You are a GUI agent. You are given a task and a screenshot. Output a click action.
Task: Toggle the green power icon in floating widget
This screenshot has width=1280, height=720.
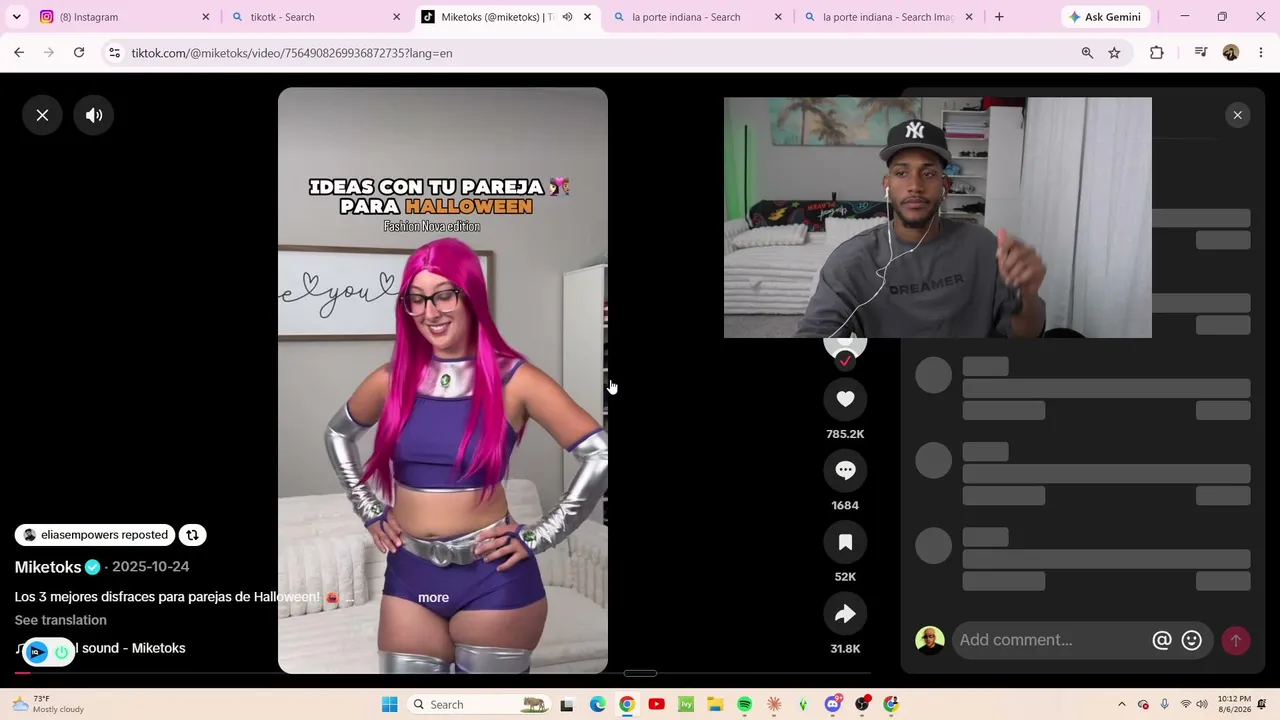coord(62,652)
